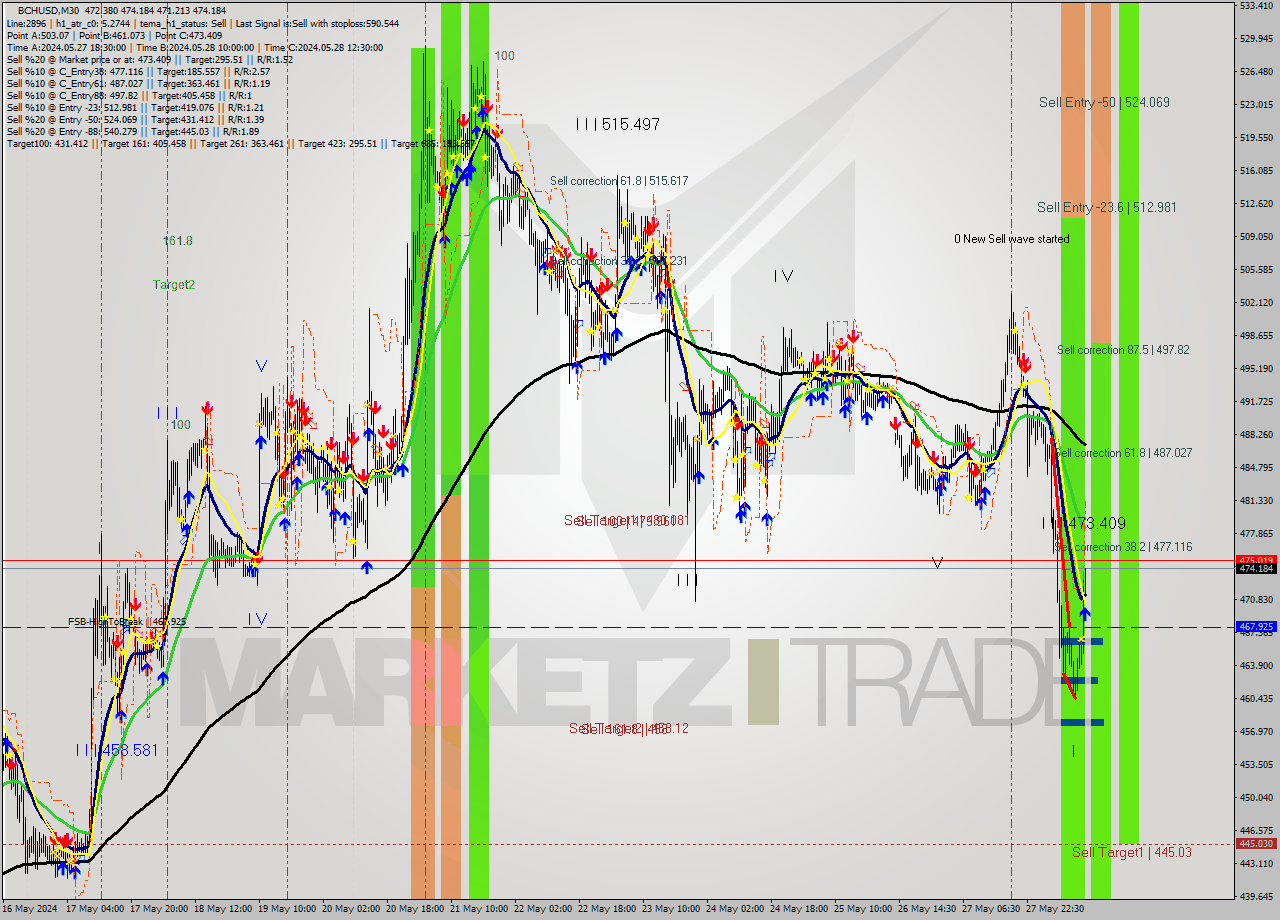The height and width of the screenshot is (920, 1280).
Task: Click 'Sell Entry -50 | 524.069' label
Action: 1104,102
